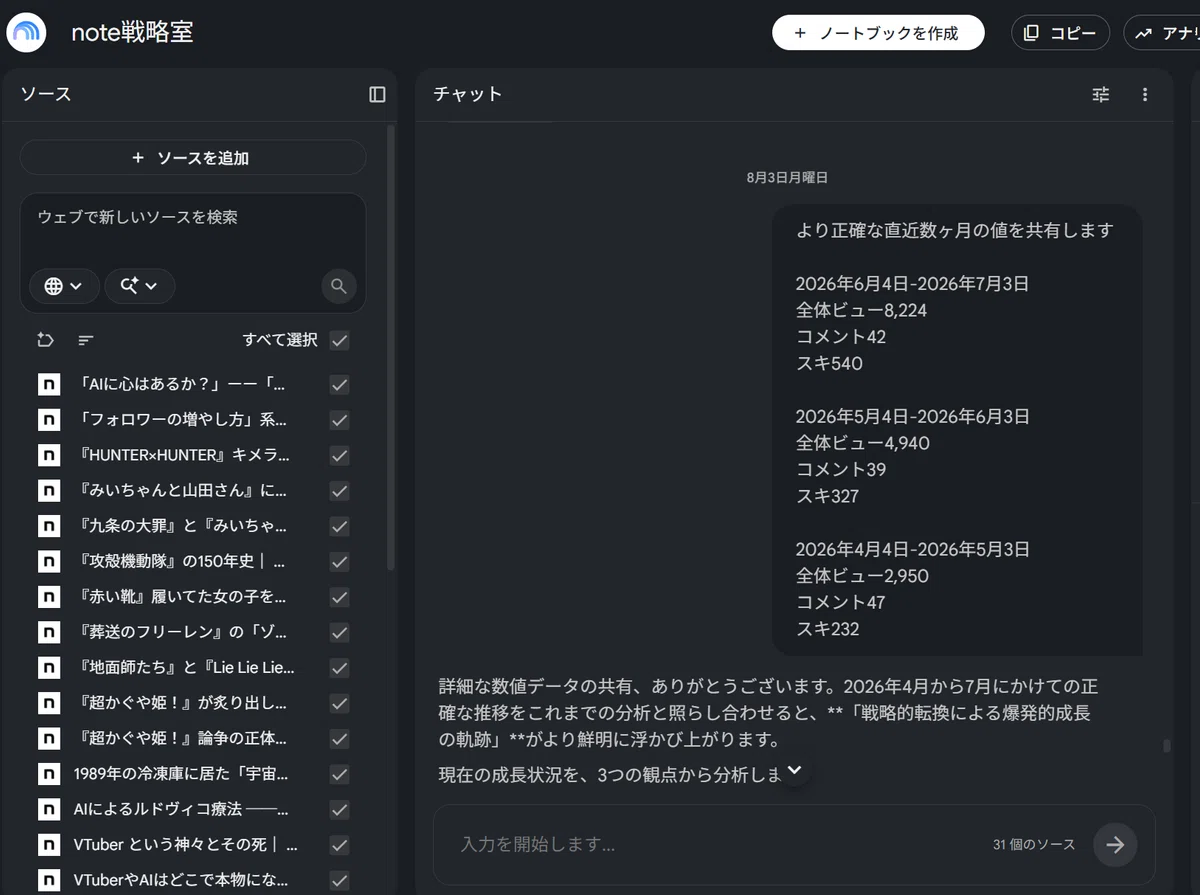The height and width of the screenshot is (895, 1200).
Task: Click the アナリティクス button at top right
Action: coord(1162,33)
